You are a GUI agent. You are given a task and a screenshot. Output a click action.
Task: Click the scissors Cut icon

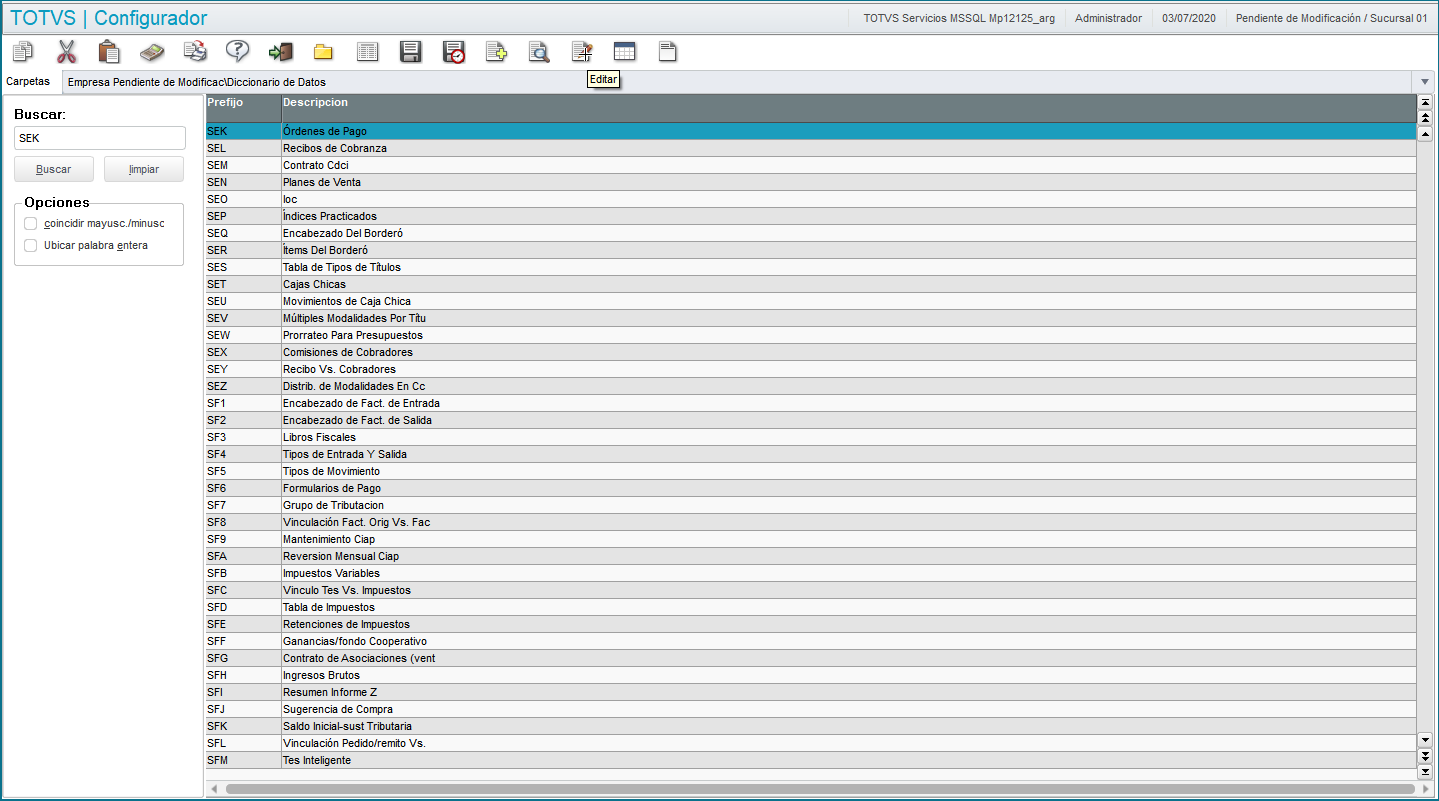point(67,52)
